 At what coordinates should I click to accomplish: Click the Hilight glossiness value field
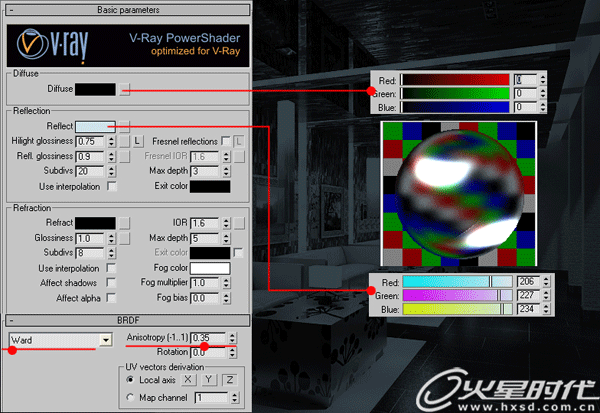point(90,142)
